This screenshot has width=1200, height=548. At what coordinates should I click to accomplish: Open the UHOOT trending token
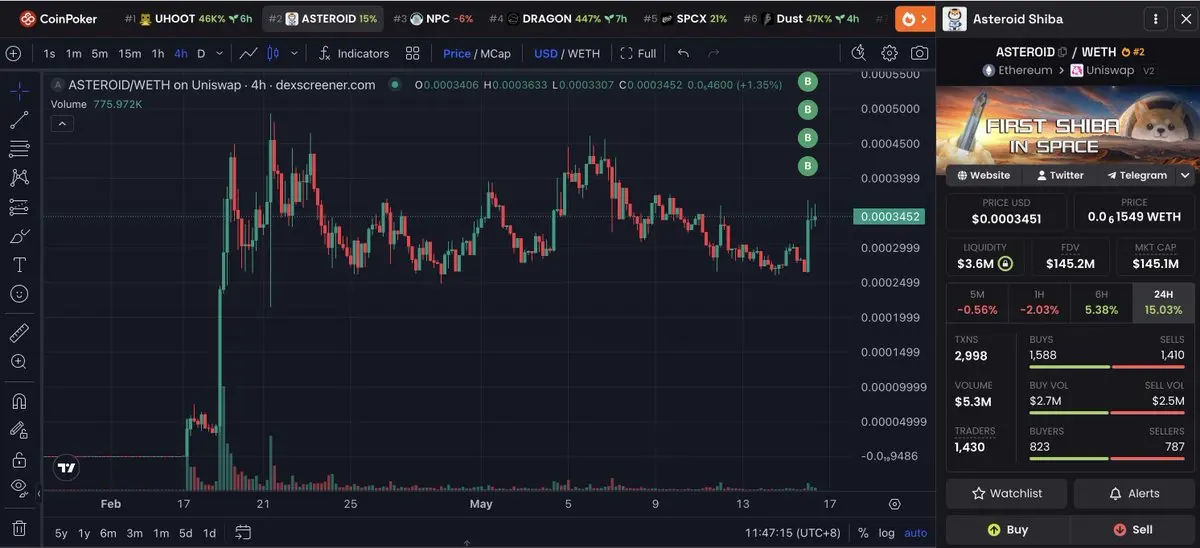click(189, 18)
